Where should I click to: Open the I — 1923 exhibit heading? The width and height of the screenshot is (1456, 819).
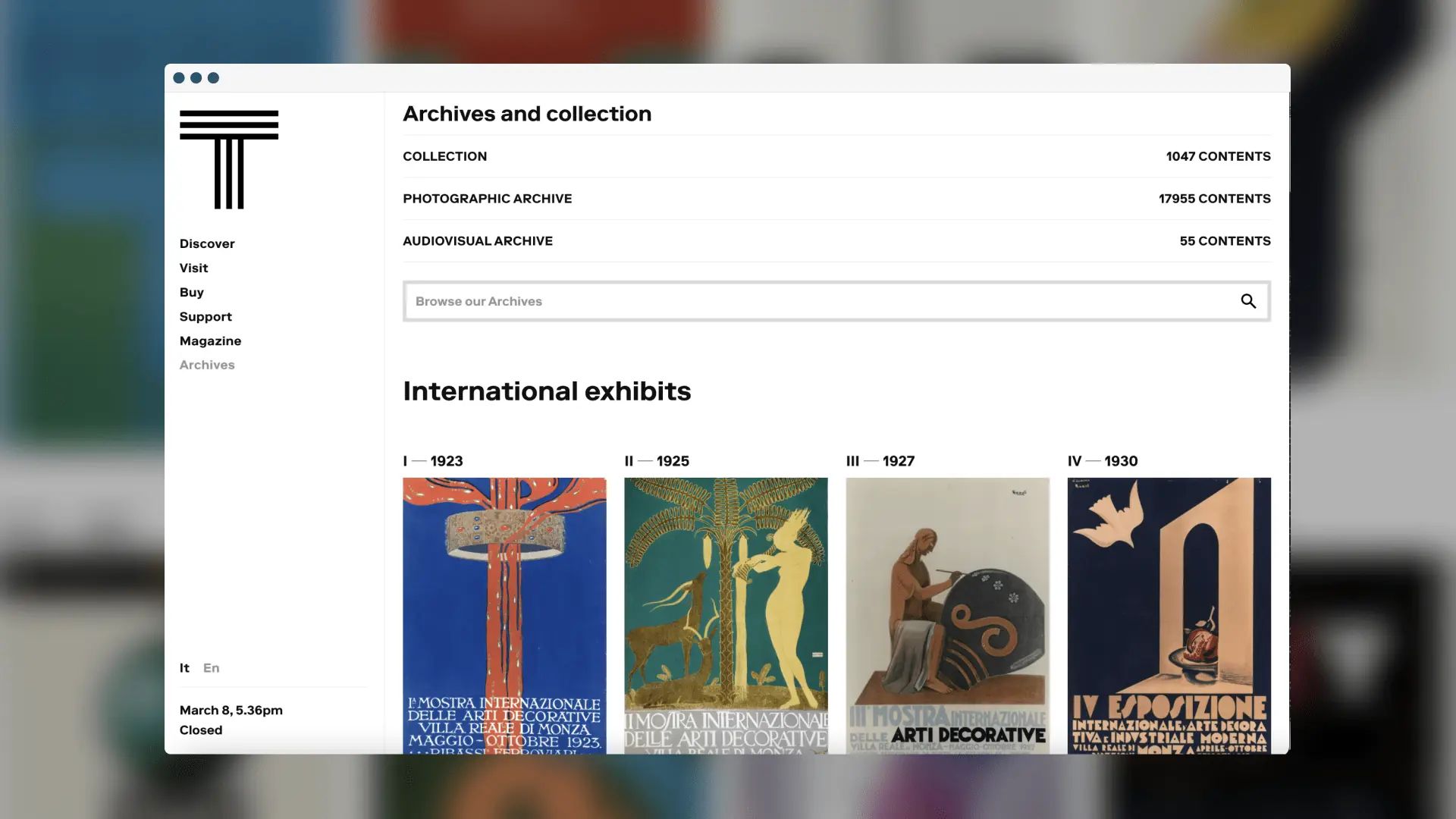[433, 461]
